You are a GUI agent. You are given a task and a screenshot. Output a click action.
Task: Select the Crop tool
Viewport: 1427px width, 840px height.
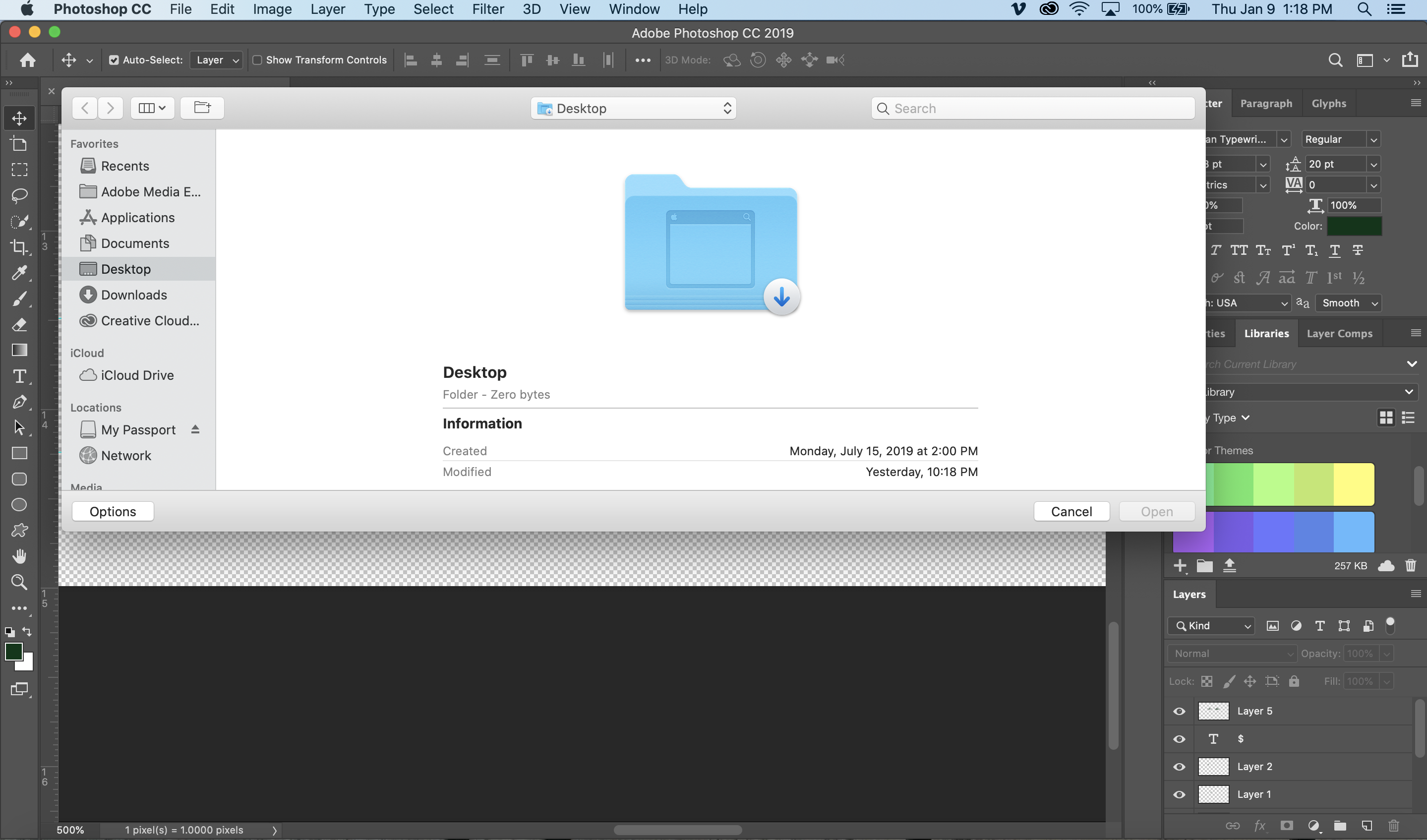(x=19, y=247)
